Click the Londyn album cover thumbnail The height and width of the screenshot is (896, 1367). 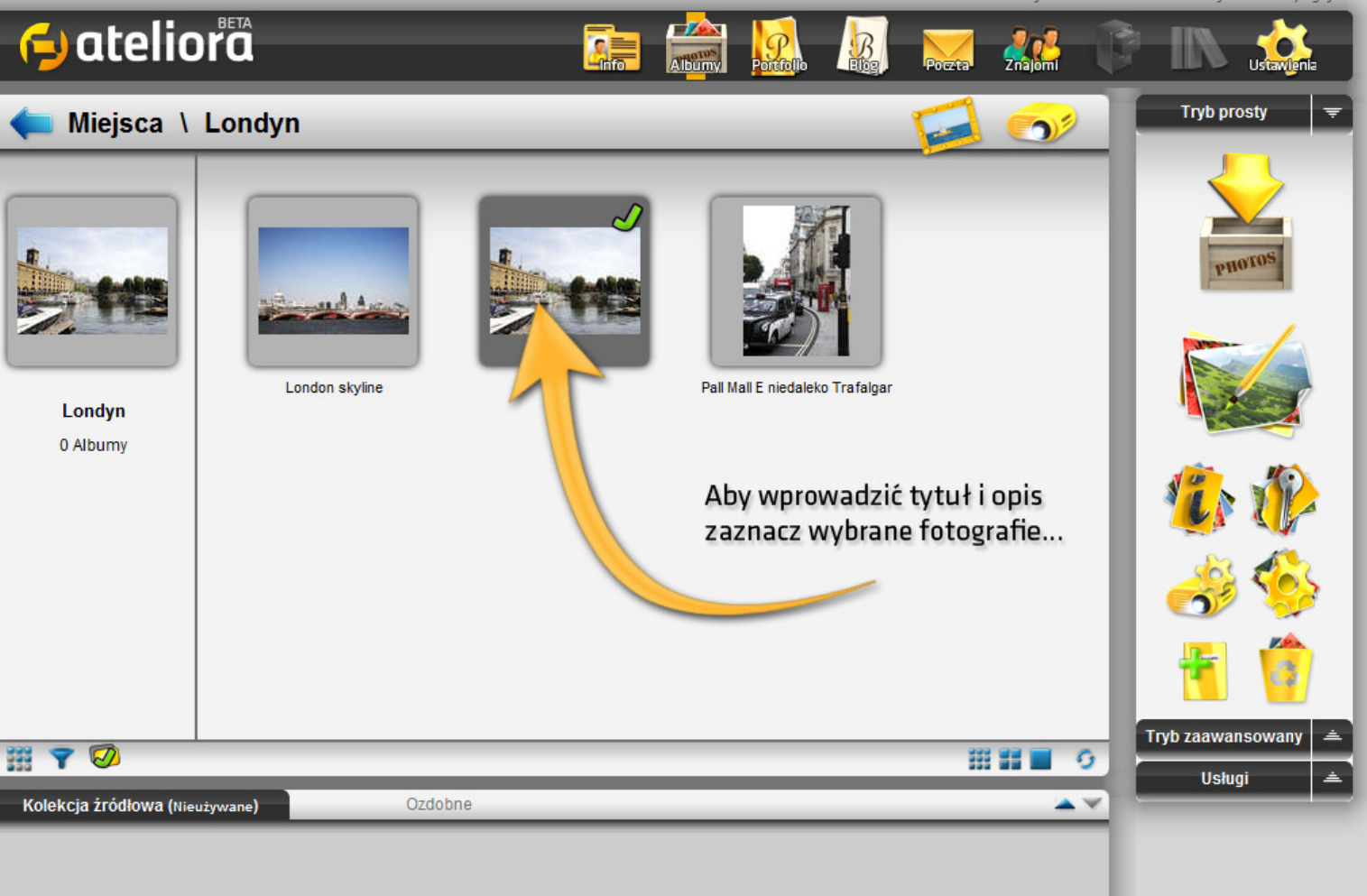pyautogui.click(x=92, y=281)
